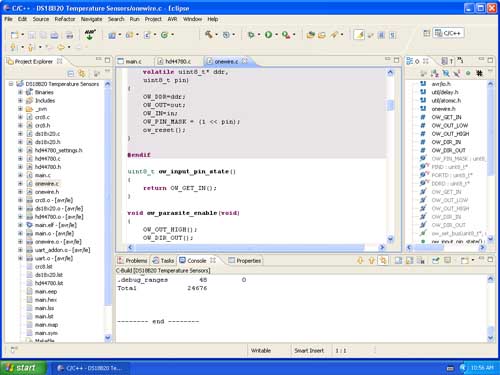The height and width of the screenshot is (375, 500).
Task: Click Sort icon in Outline toolbar
Action: [x=435, y=73]
